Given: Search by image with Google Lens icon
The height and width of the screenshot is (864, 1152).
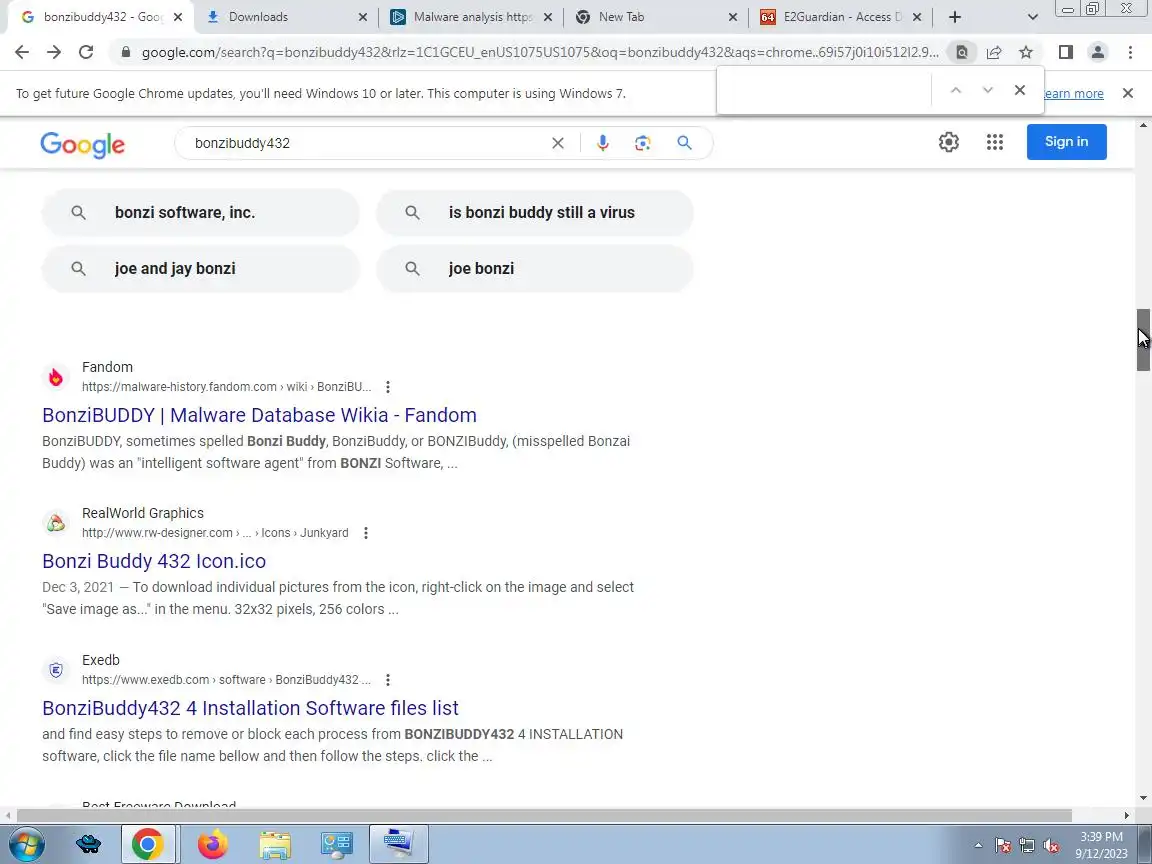Looking at the screenshot, I should point(643,143).
